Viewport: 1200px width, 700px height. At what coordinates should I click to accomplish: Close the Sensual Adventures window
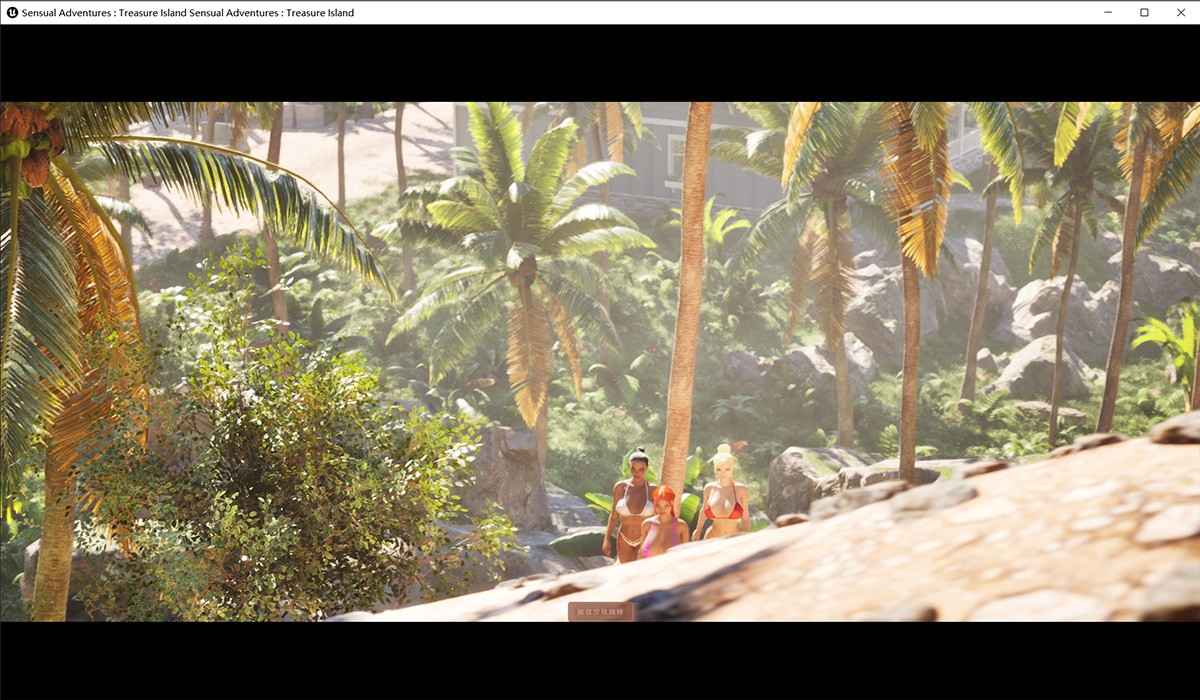(x=1180, y=13)
